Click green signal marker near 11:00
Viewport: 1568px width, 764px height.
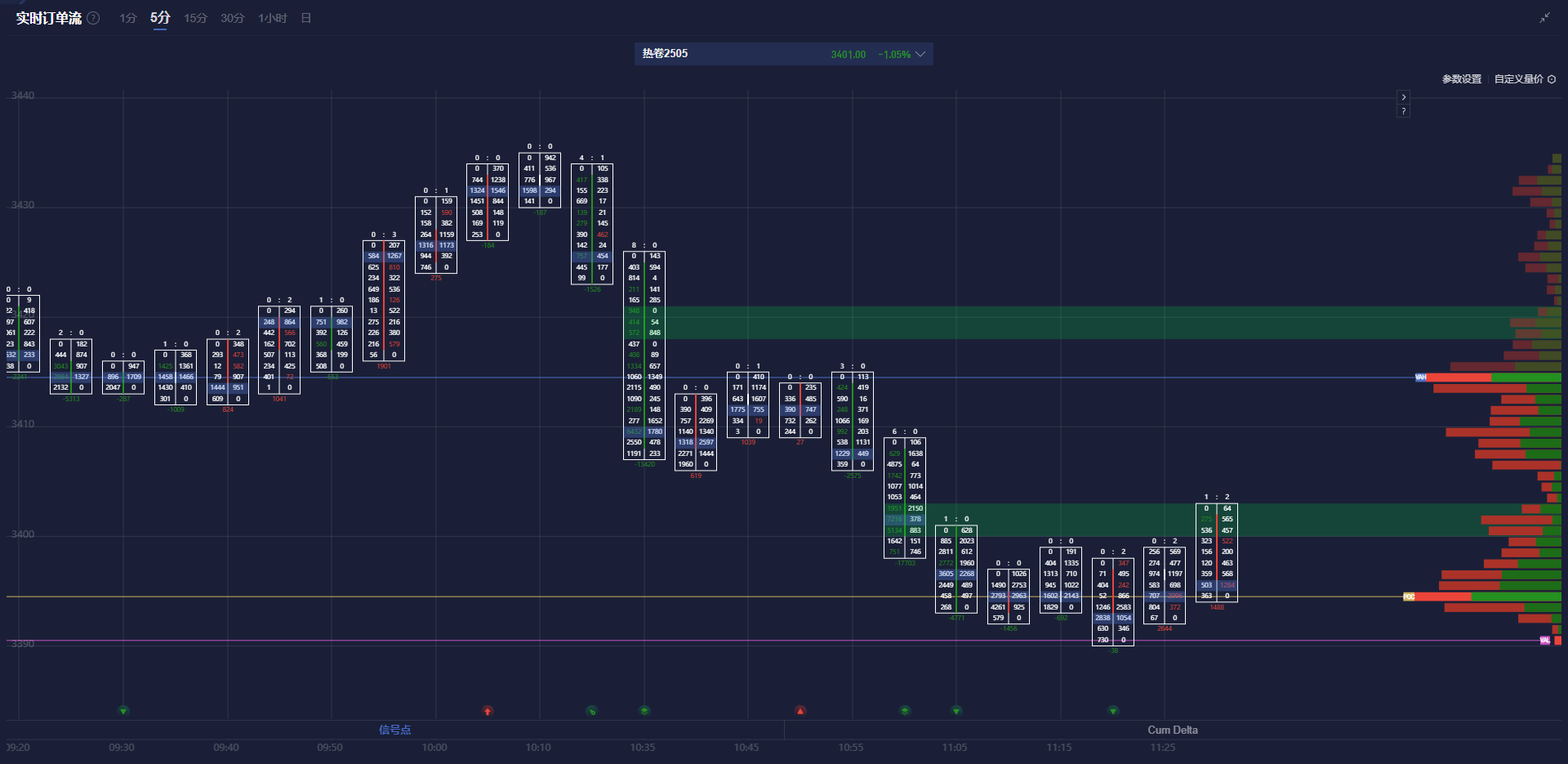coord(905,711)
